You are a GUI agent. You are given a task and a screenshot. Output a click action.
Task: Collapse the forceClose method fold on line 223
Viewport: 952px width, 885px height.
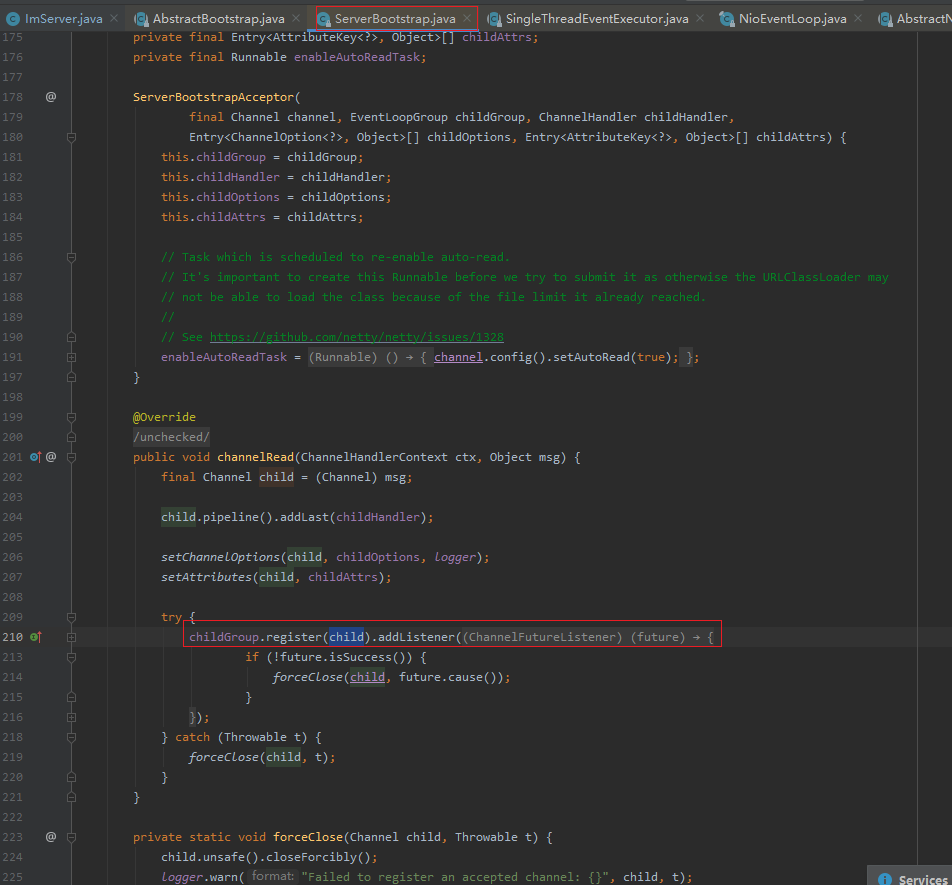tap(71, 837)
